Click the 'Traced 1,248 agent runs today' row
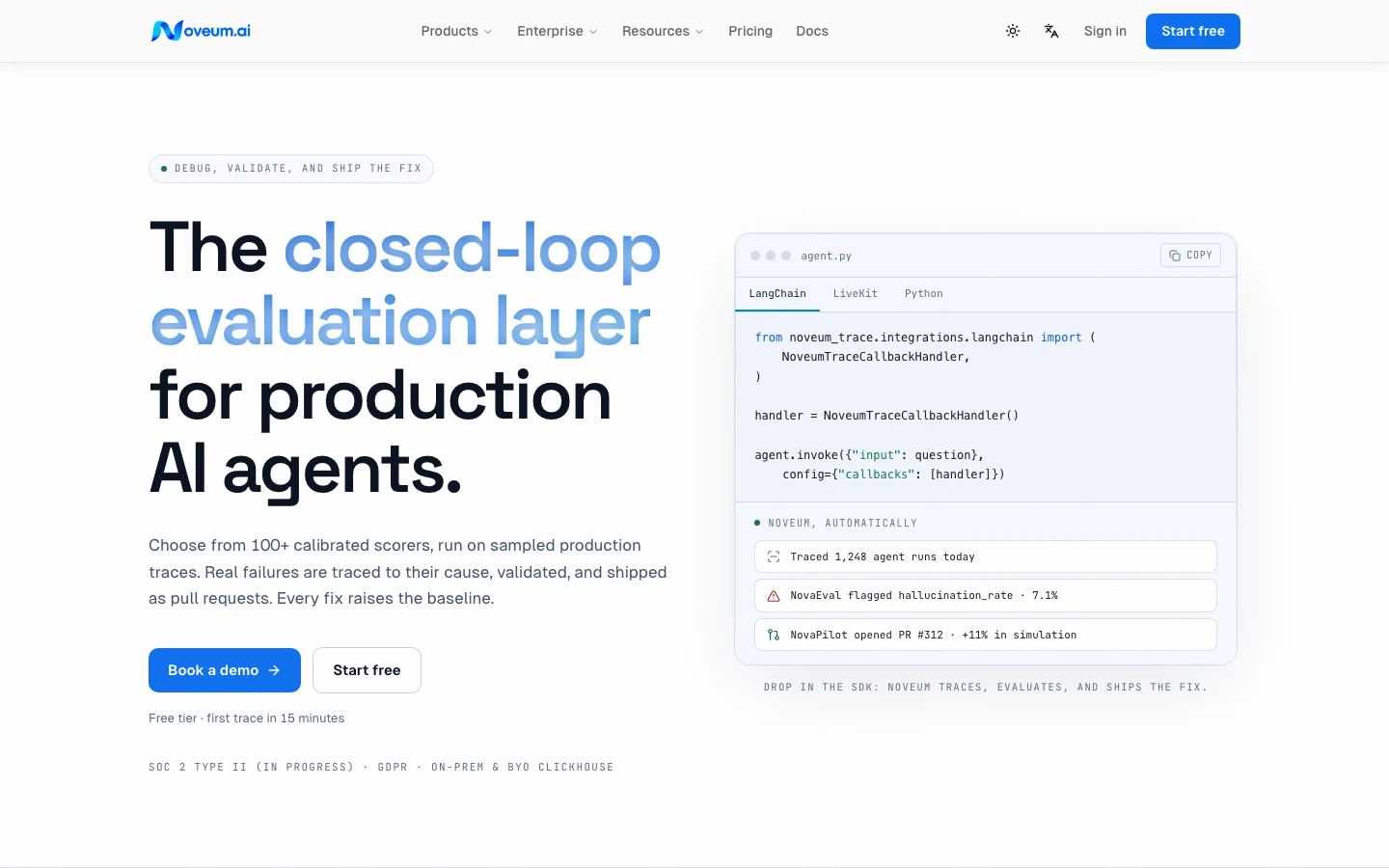Viewport: 1389px width, 868px height. point(986,557)
